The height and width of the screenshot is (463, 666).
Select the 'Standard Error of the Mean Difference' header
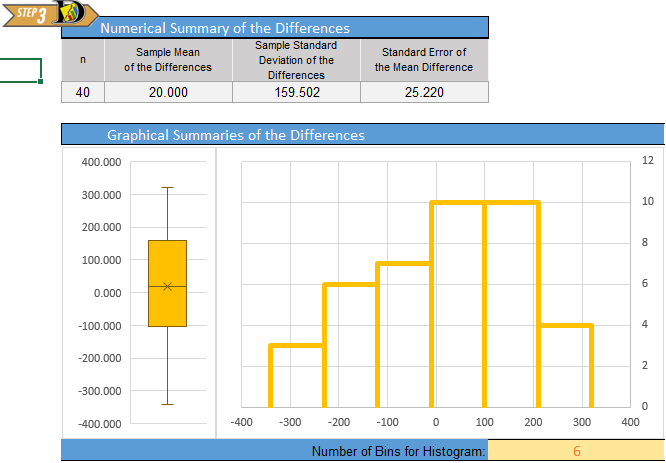click(424, 60)
